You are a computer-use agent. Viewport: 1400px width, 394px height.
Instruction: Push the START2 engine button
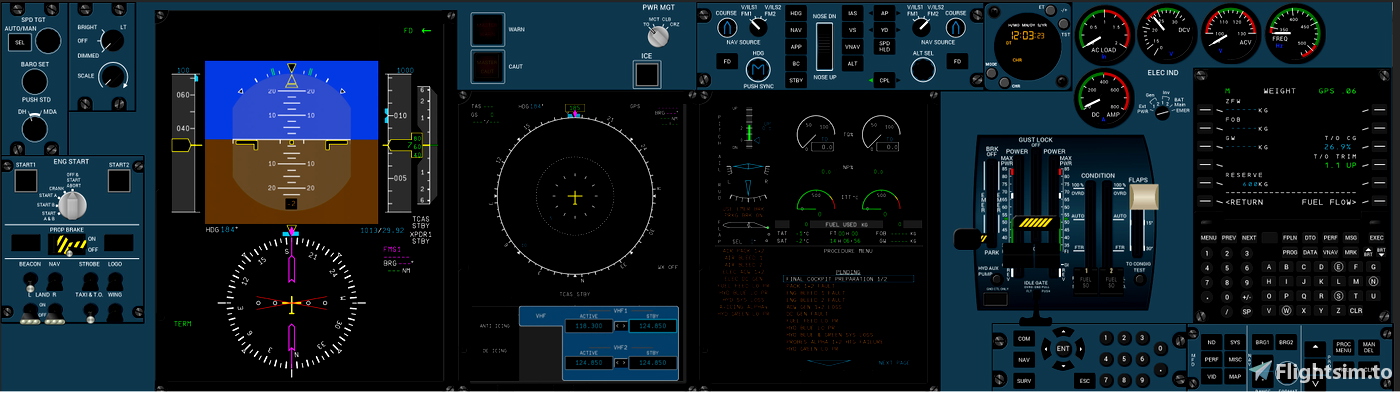[119, 181]
